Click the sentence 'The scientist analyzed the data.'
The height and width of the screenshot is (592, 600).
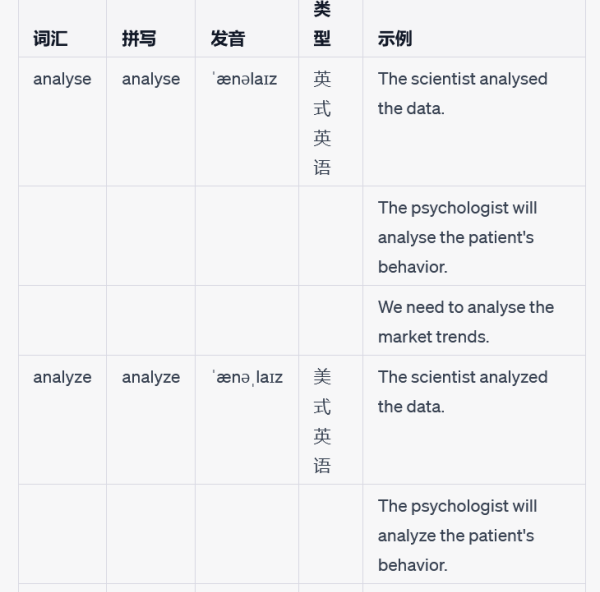tap(463, 392)
